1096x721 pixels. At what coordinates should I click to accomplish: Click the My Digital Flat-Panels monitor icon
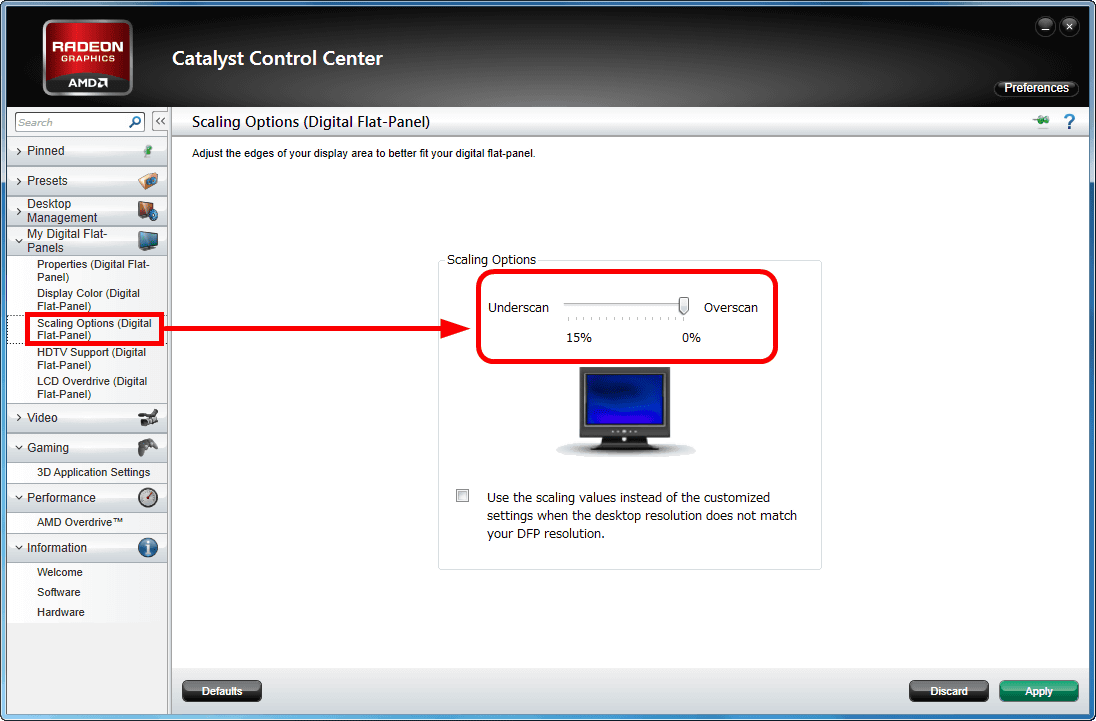[x=147, y=240]
